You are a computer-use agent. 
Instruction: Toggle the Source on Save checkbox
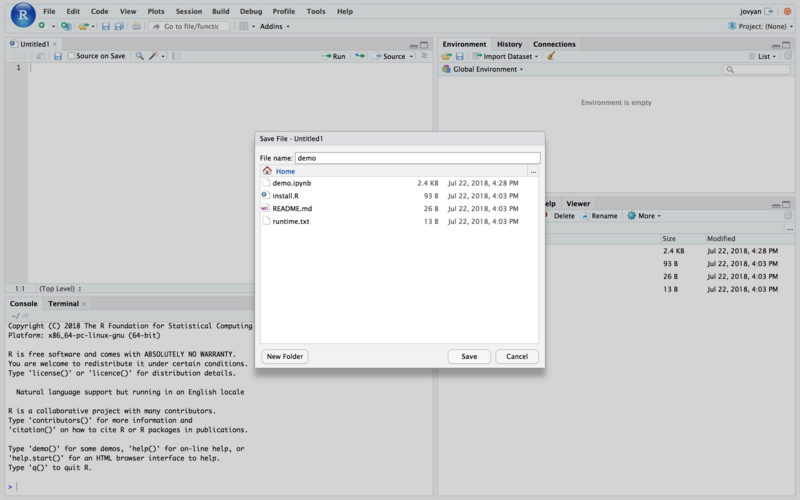point(71,56)
